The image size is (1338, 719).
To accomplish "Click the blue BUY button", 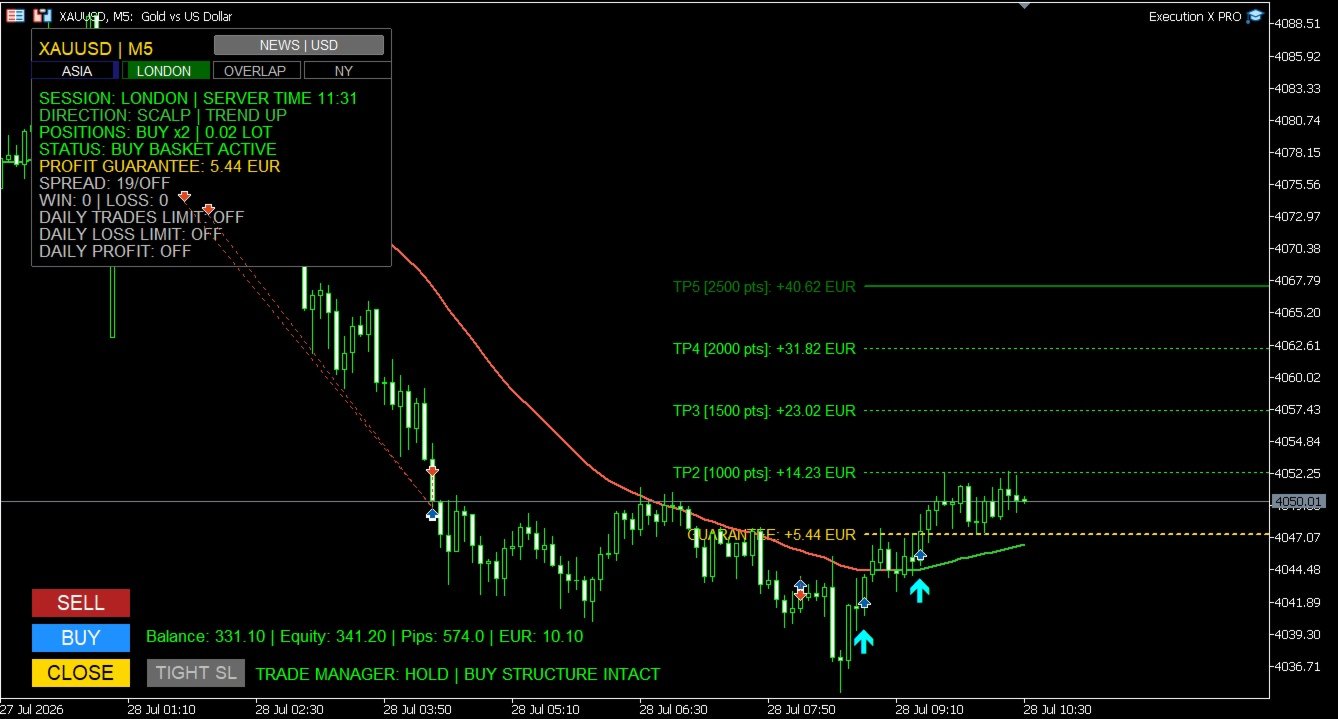I will tap(81, 638).
